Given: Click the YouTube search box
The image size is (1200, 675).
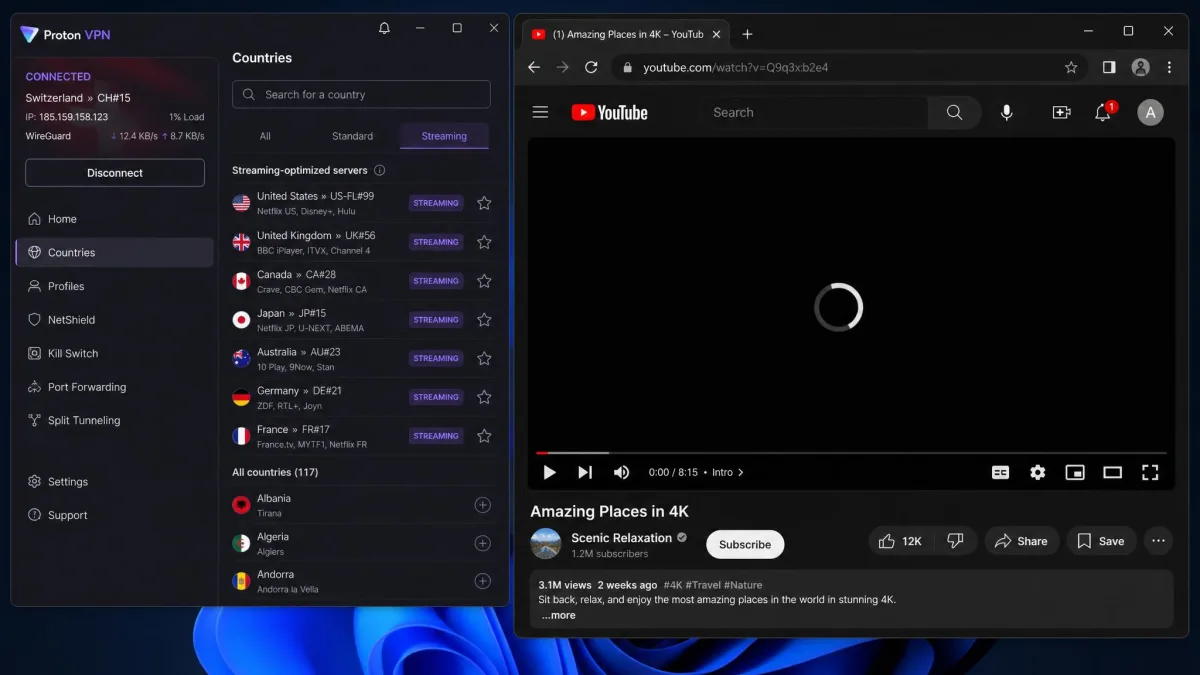Looking at the screenshot, I should click(x=813, y=113).
